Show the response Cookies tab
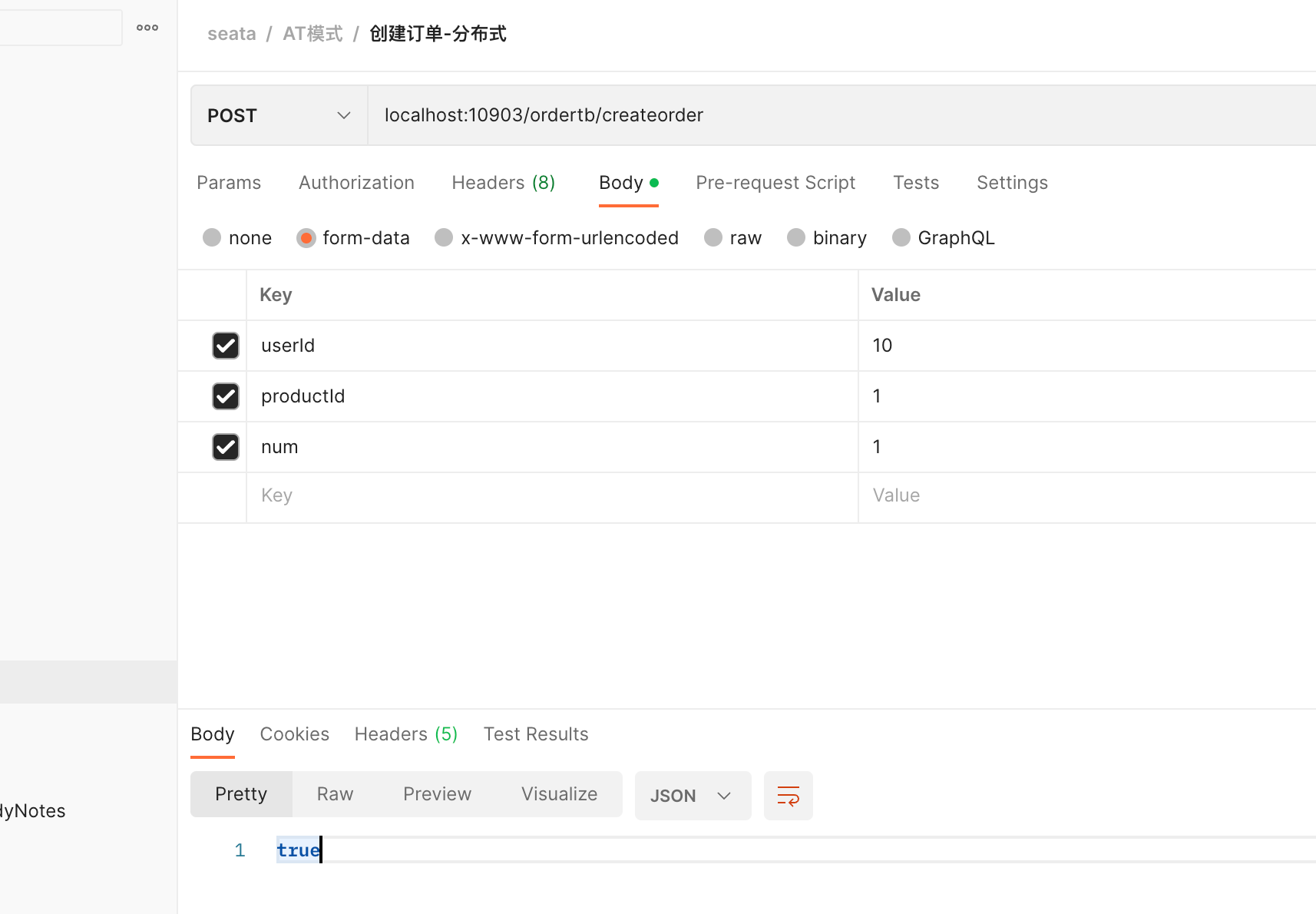This screenshot has height=914, width=1316. 294,734
